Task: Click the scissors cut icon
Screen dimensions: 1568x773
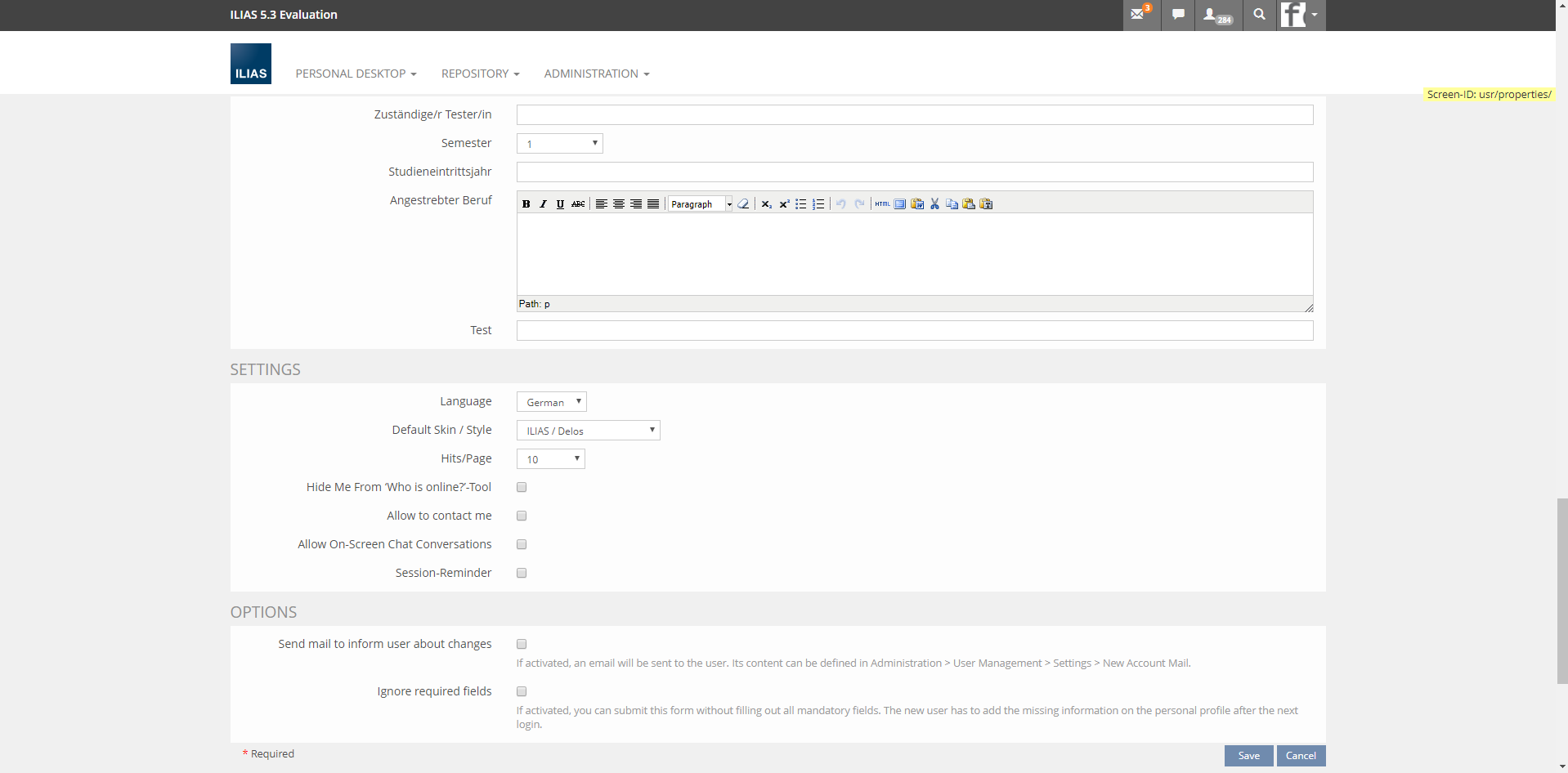Action: pyautogui.click(x=934, y=204)
